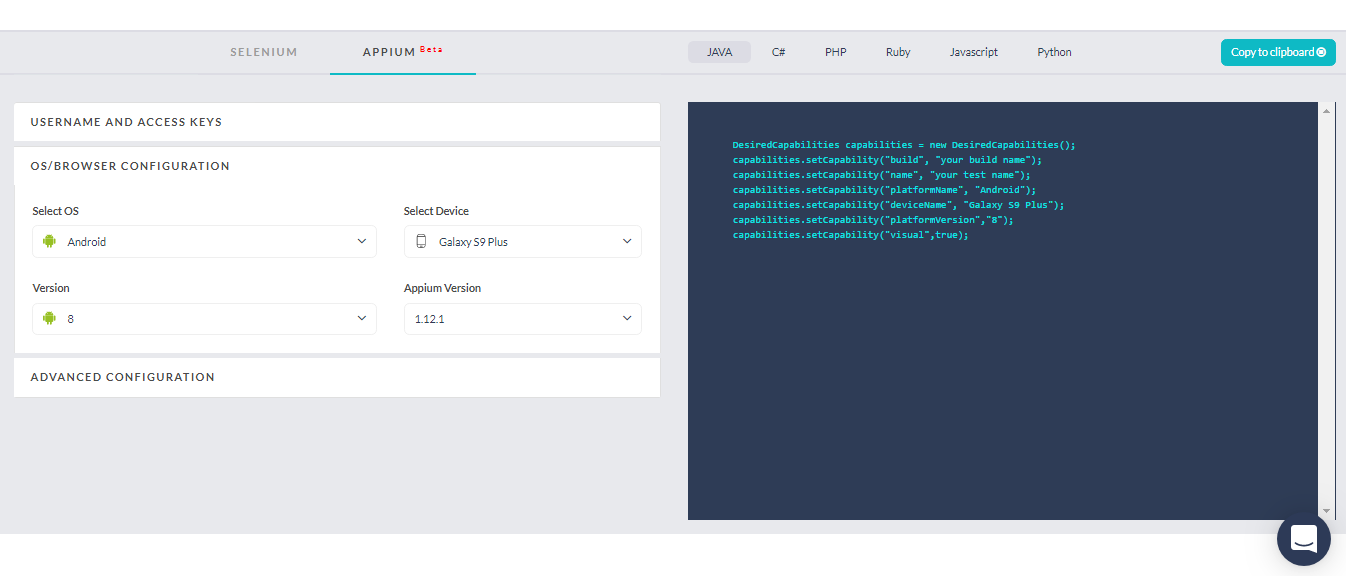Select the JAVA language tab
This screenshot has width=1346, height=576.
719,52
